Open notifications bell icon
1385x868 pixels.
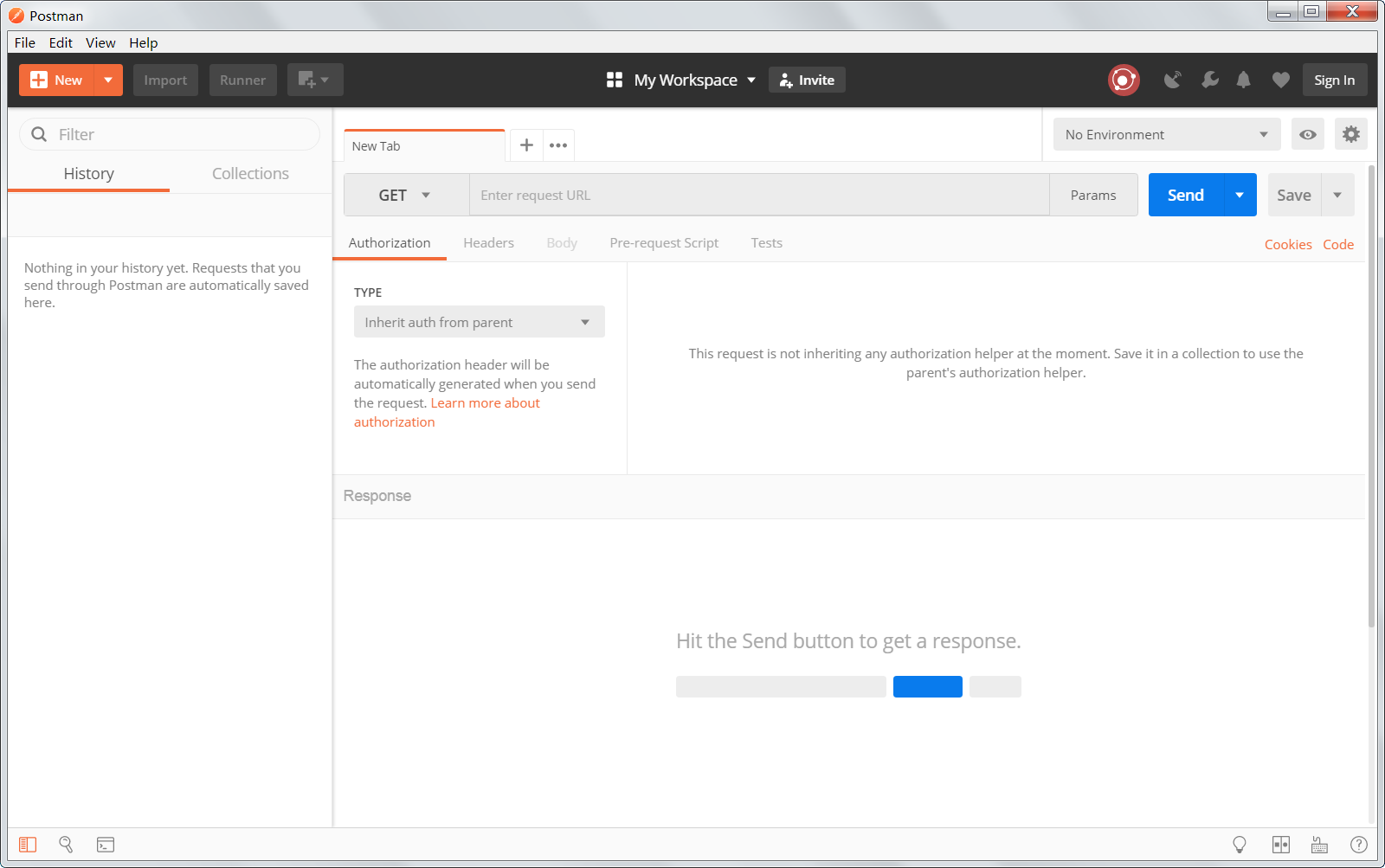point(1244,80)
